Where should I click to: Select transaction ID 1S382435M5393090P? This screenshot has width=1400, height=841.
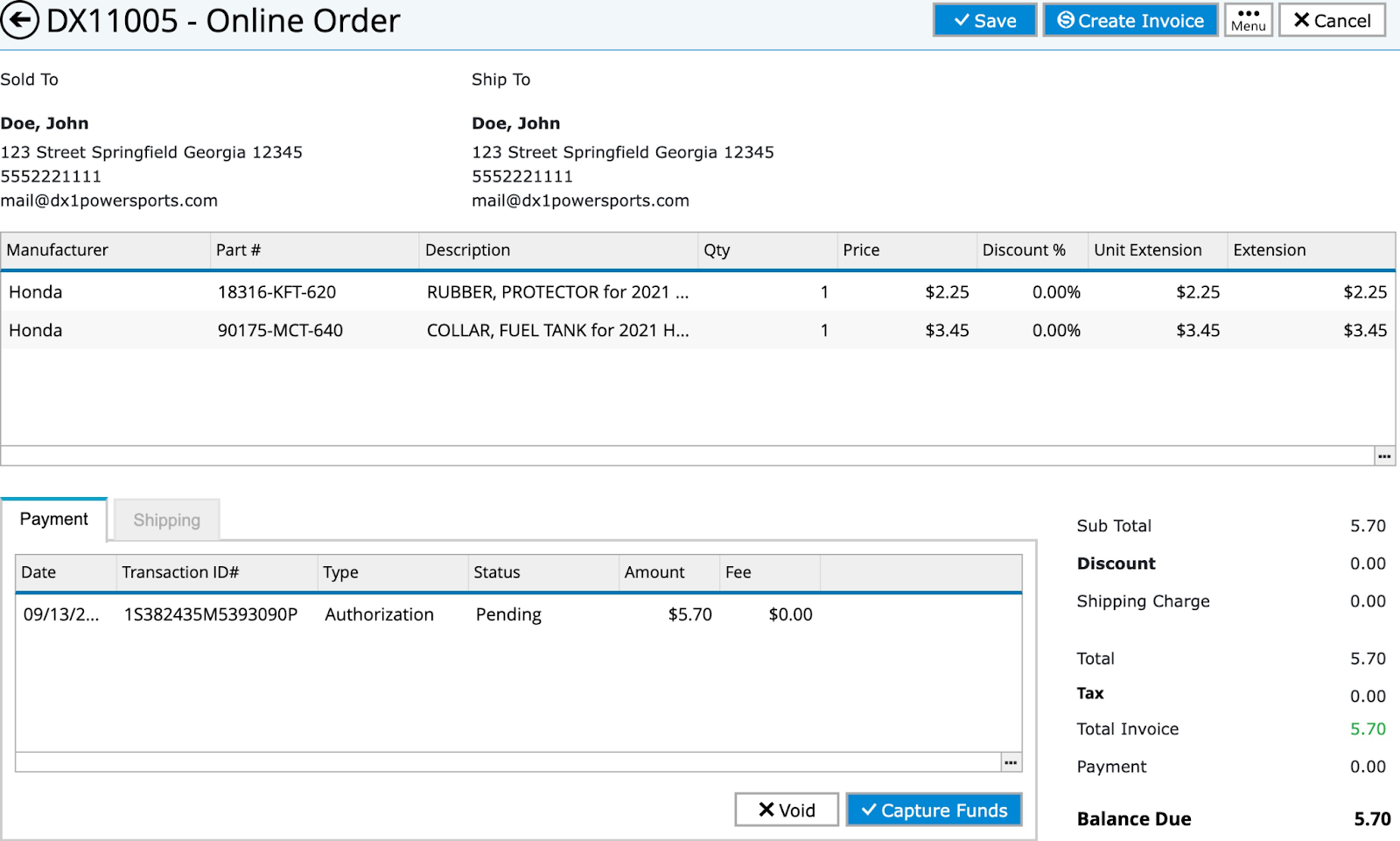pos(211,615)
